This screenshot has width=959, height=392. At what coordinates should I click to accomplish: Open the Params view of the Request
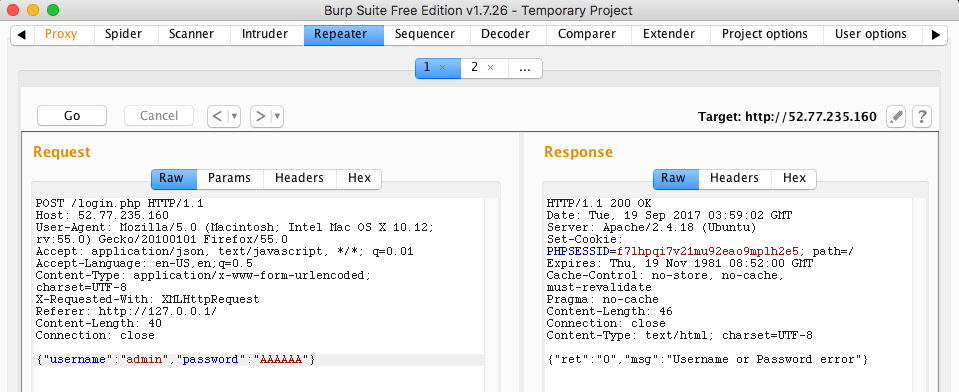tap(229, 178)
